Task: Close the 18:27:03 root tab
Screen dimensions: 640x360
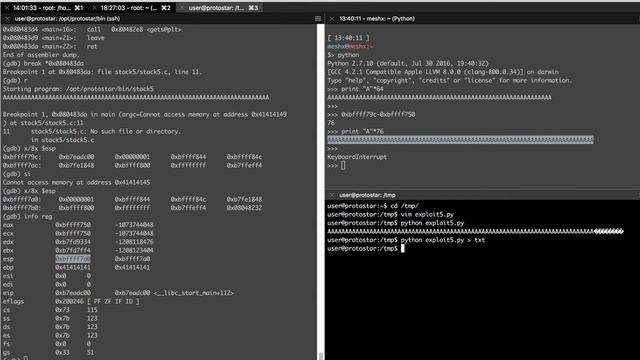Action: pos(95,8)
